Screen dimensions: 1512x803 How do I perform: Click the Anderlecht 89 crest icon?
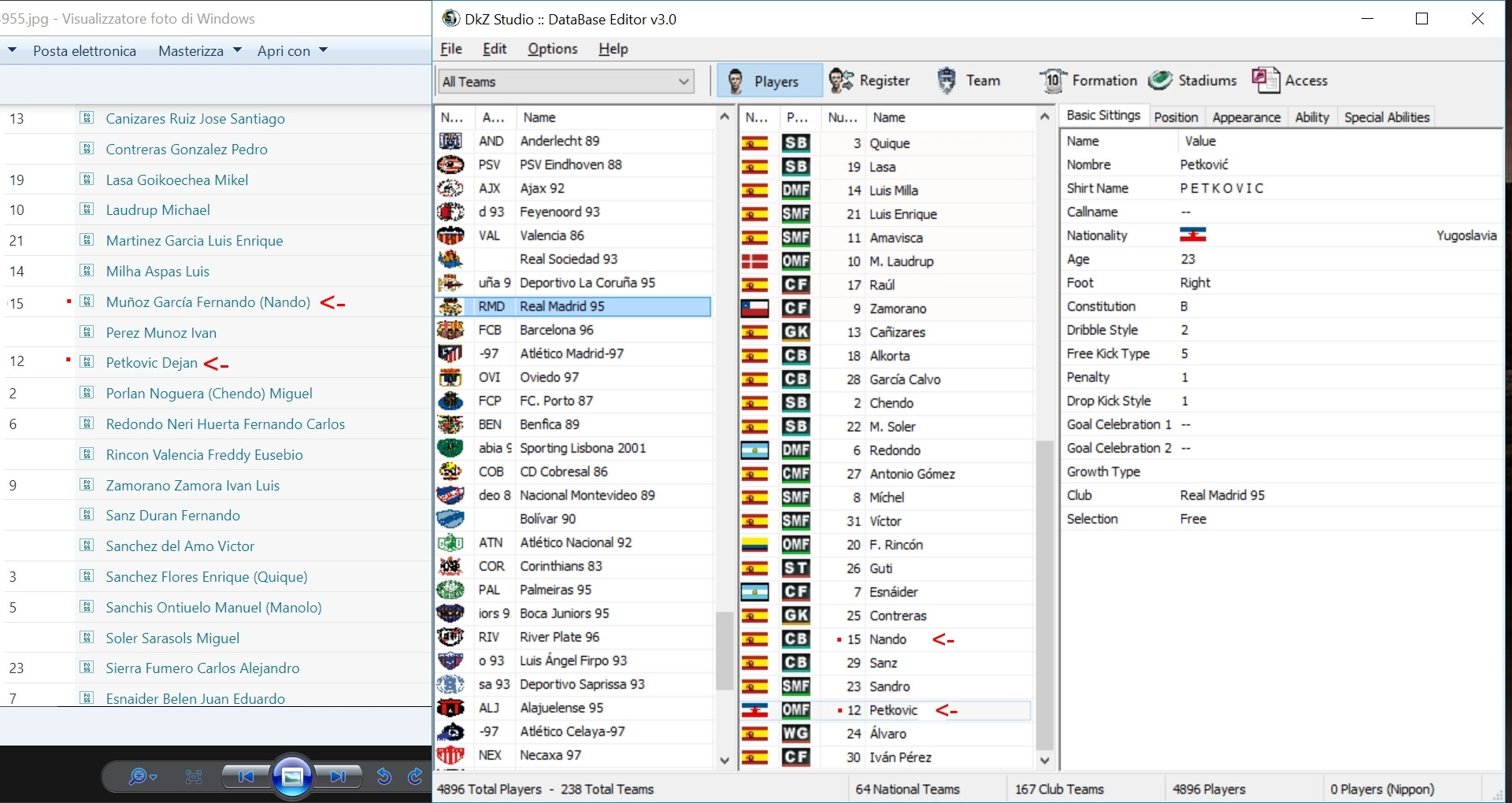click(x=450, y=141)
